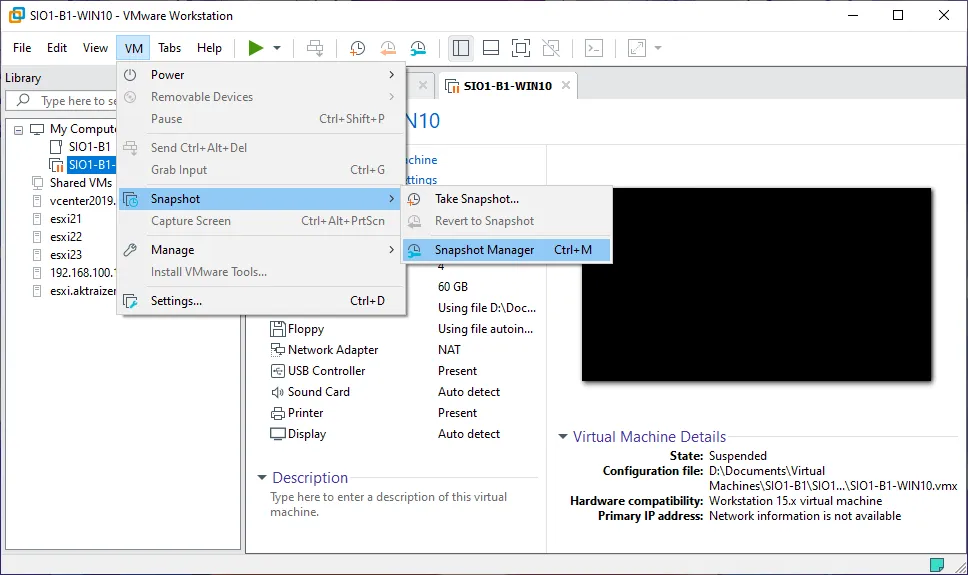This screenshot has width=968, height=575.
Task: Toggle the thumbnail bar view icon
Action: (491, 48)
